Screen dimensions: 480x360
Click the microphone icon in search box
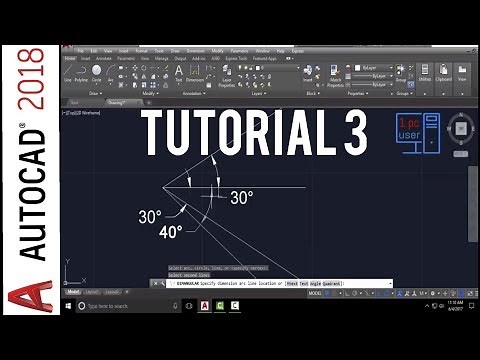[x=175, y=306]
